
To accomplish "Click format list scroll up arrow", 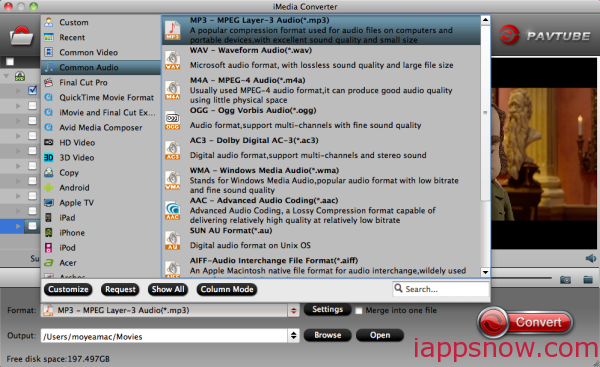I will coord(485,20).
